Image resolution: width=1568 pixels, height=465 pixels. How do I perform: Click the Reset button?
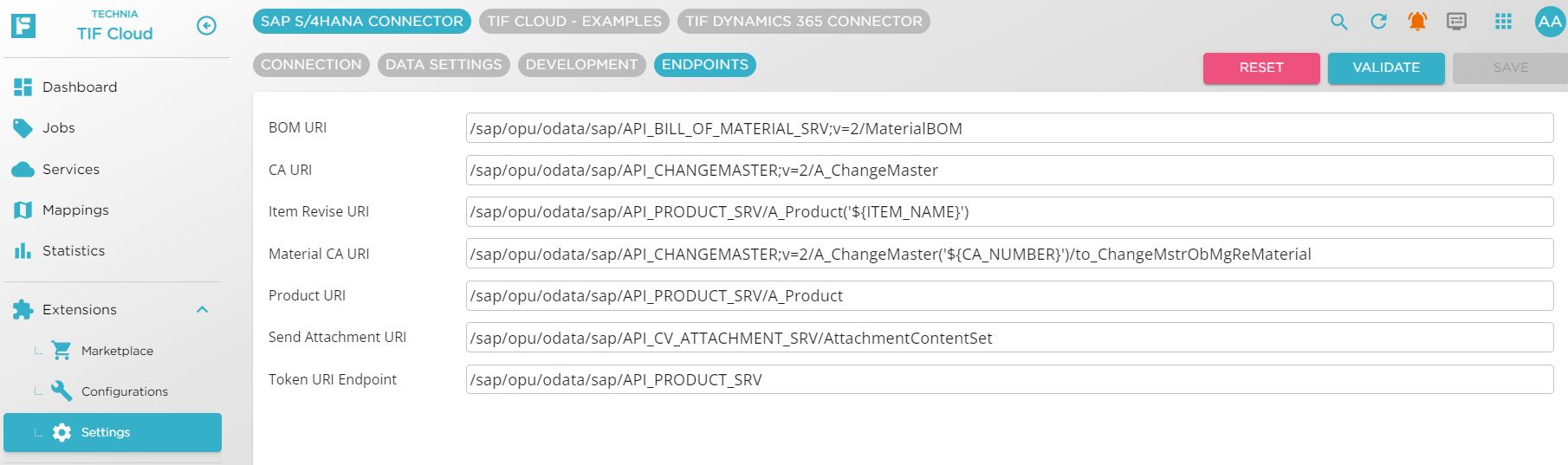click(1261, 68)
